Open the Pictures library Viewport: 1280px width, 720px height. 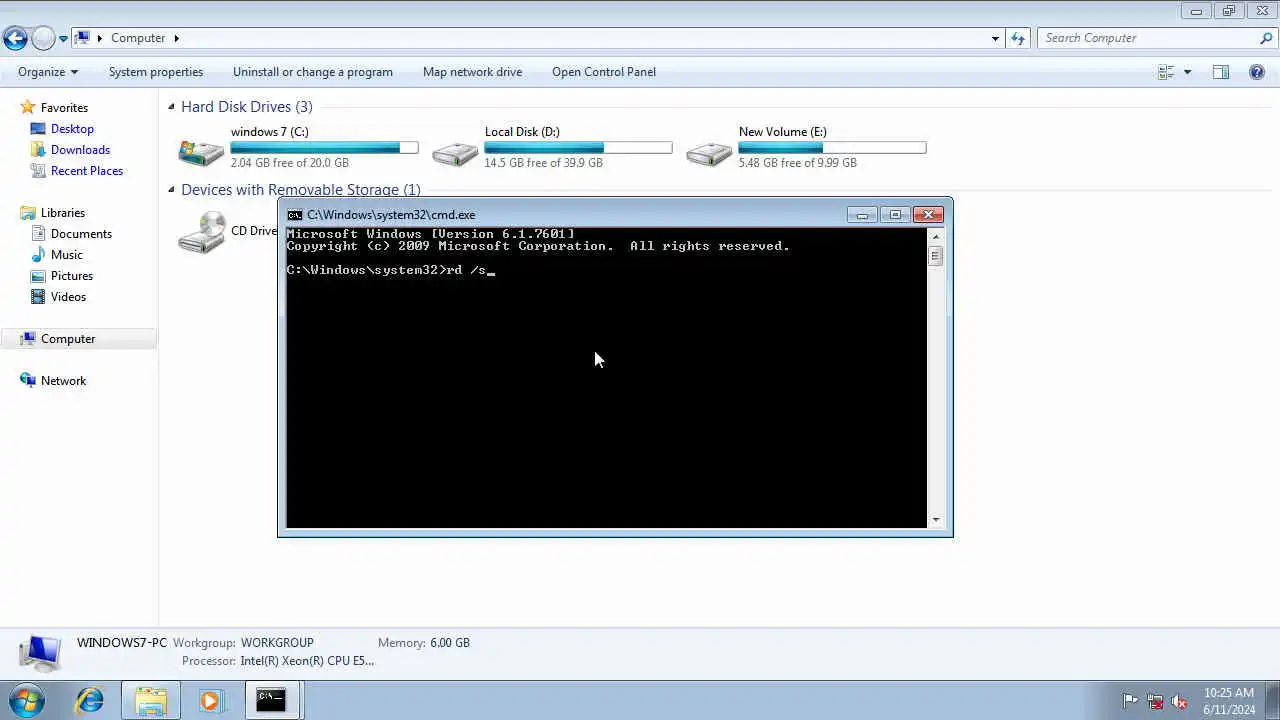(72, 276)
